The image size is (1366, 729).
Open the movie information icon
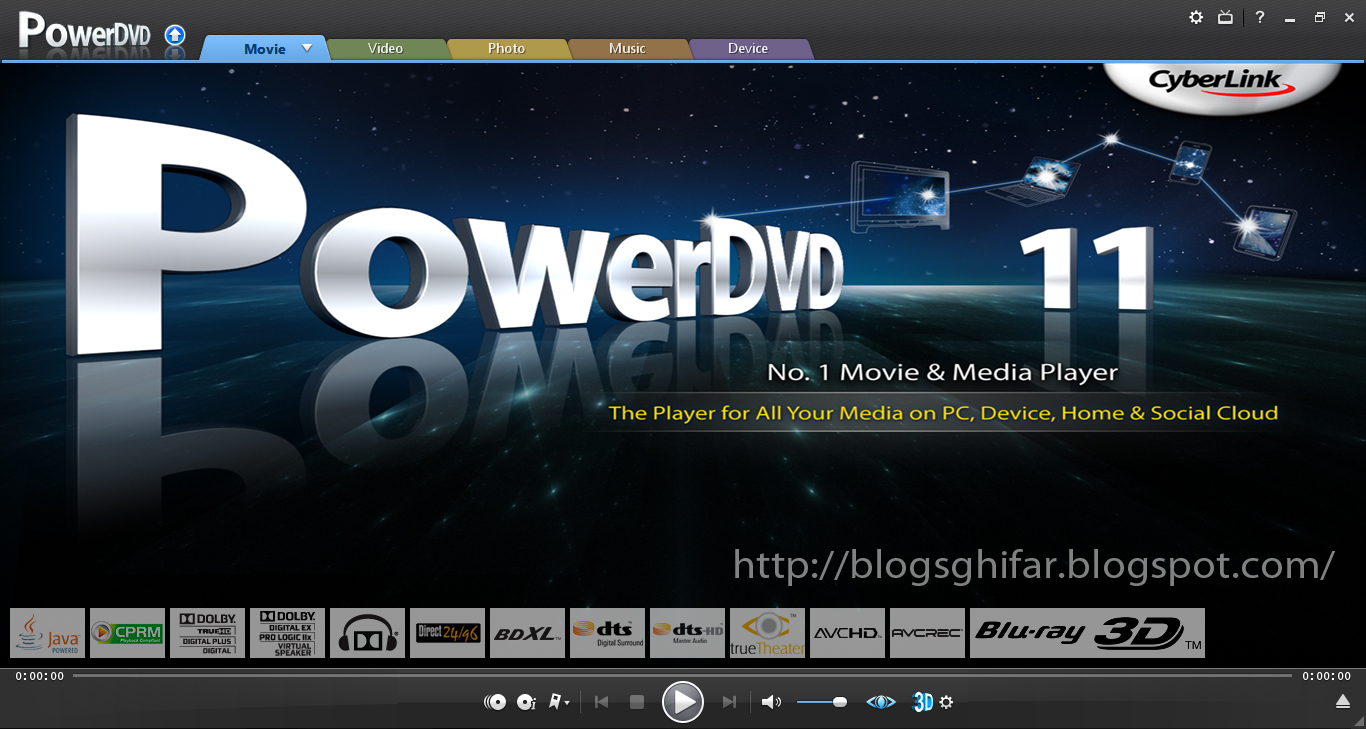[525, 702]
